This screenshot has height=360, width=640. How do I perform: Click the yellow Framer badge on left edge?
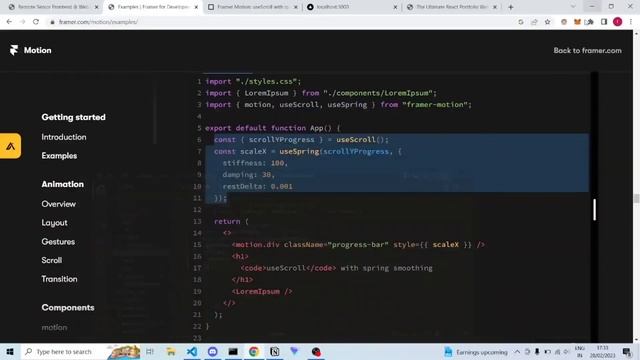pos(10,146)
